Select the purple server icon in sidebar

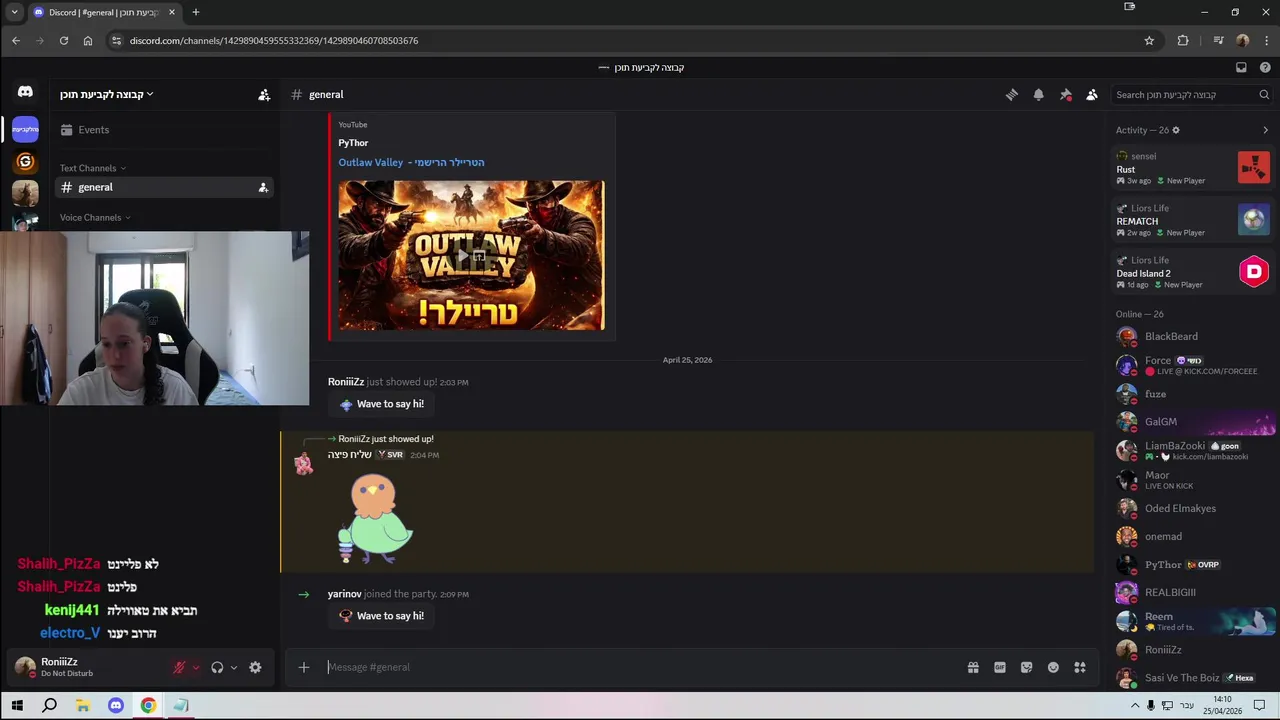(x=25, y=129)
